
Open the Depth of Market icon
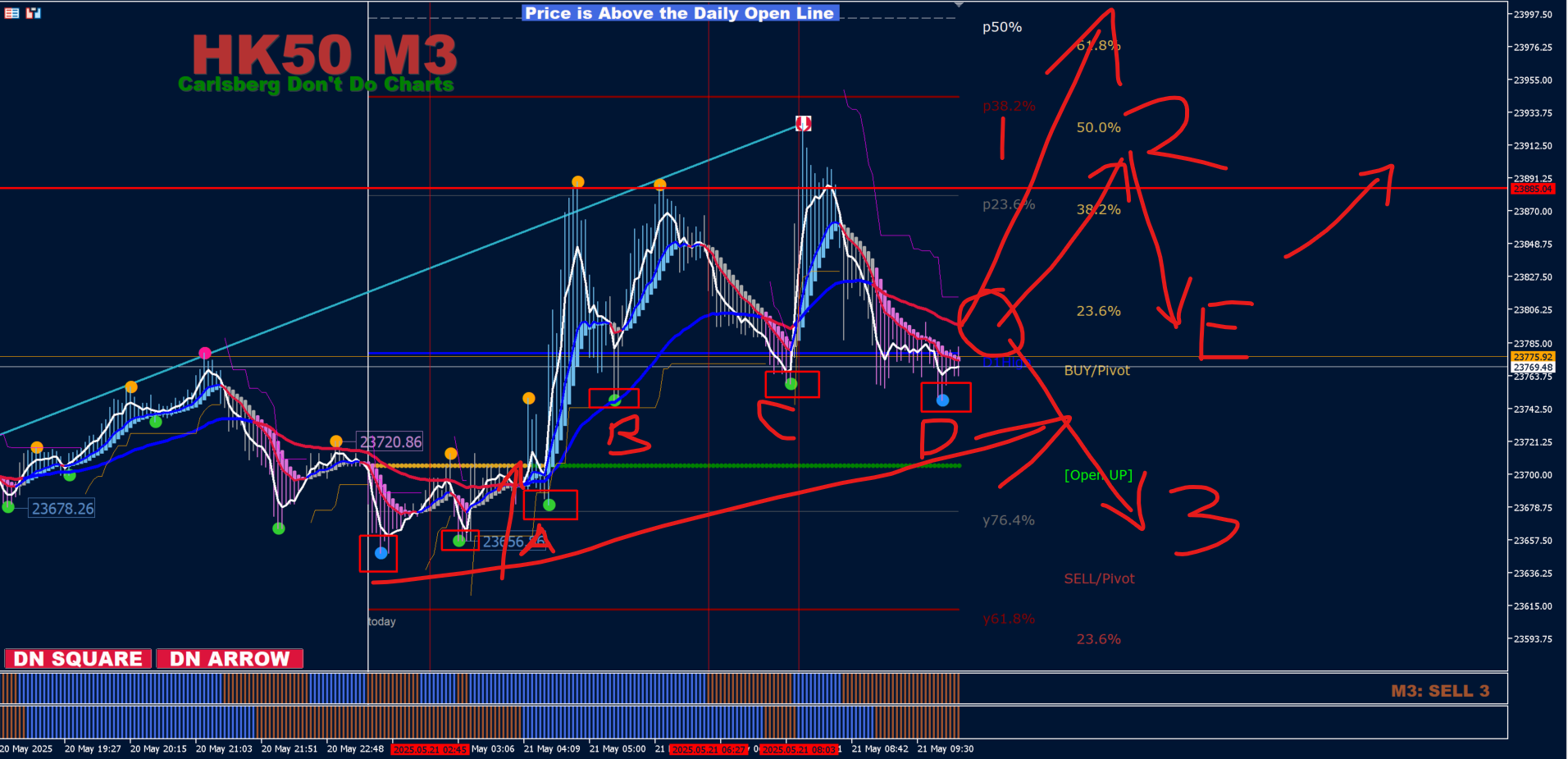[x=11, y=13]
